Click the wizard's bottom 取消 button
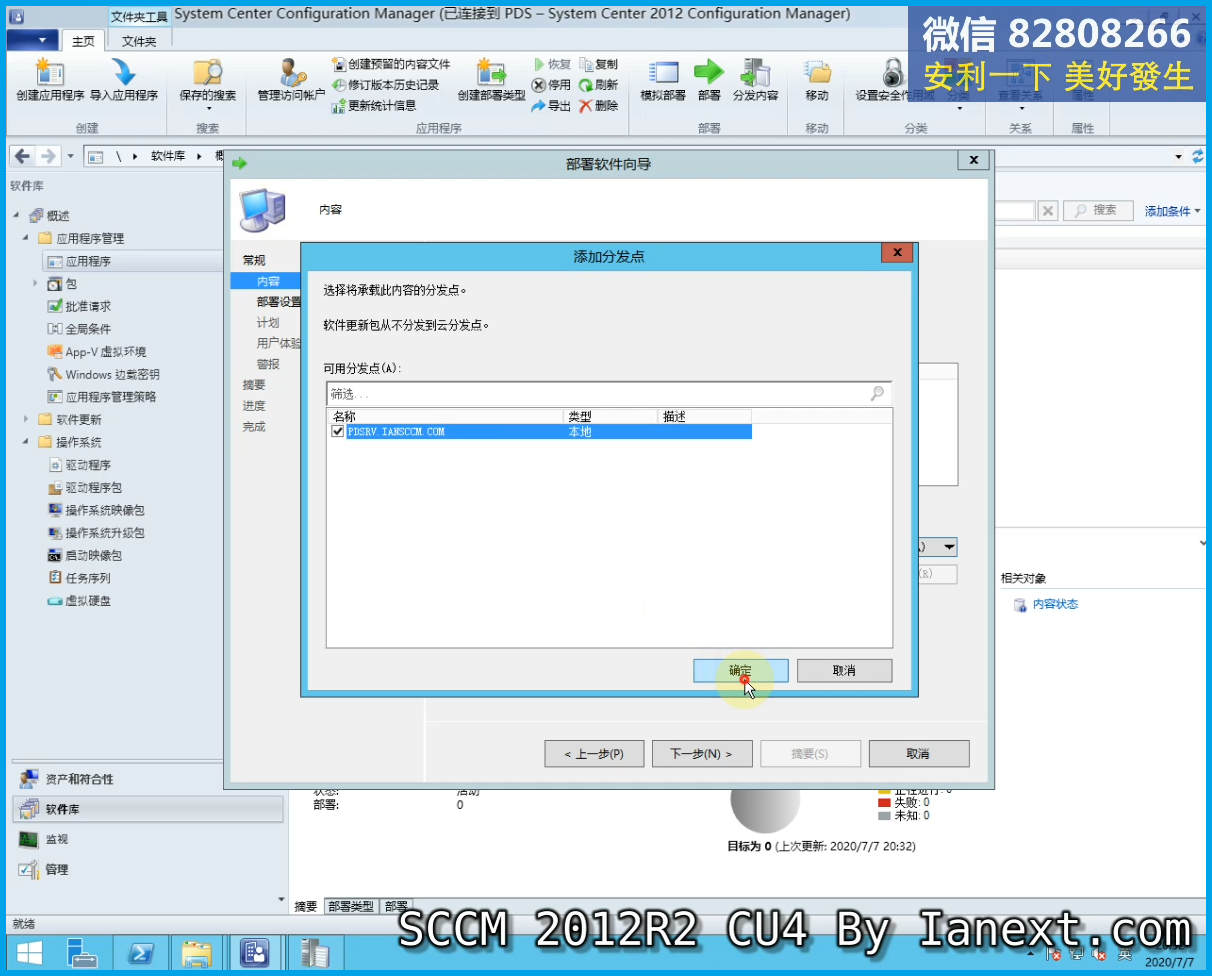 918,753
